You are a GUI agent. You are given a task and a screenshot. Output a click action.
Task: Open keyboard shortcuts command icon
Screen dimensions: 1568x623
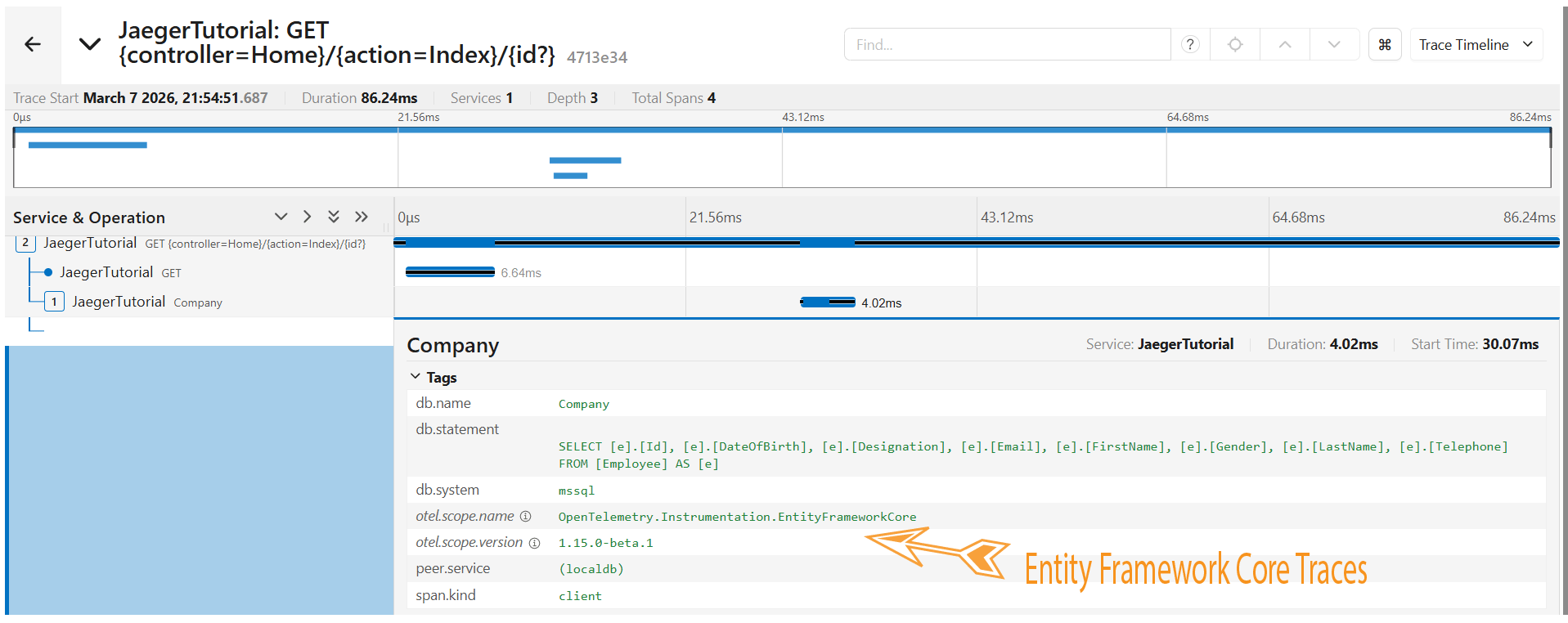[x=1385, y=45]
